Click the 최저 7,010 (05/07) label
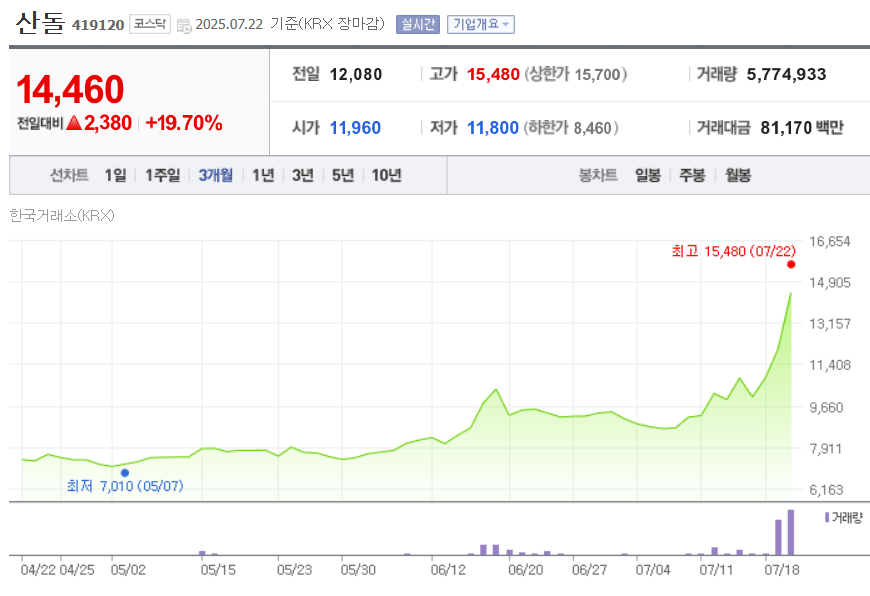 tap(125, 487)
